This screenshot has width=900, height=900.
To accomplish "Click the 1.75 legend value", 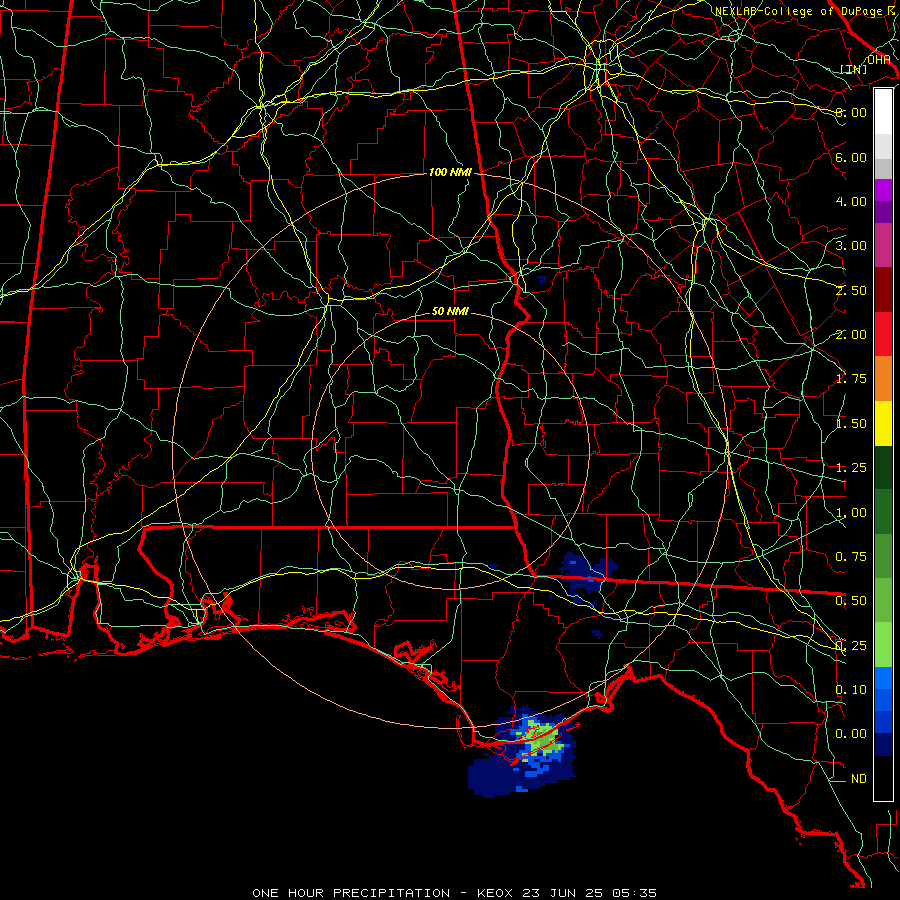I will point(851,379).
